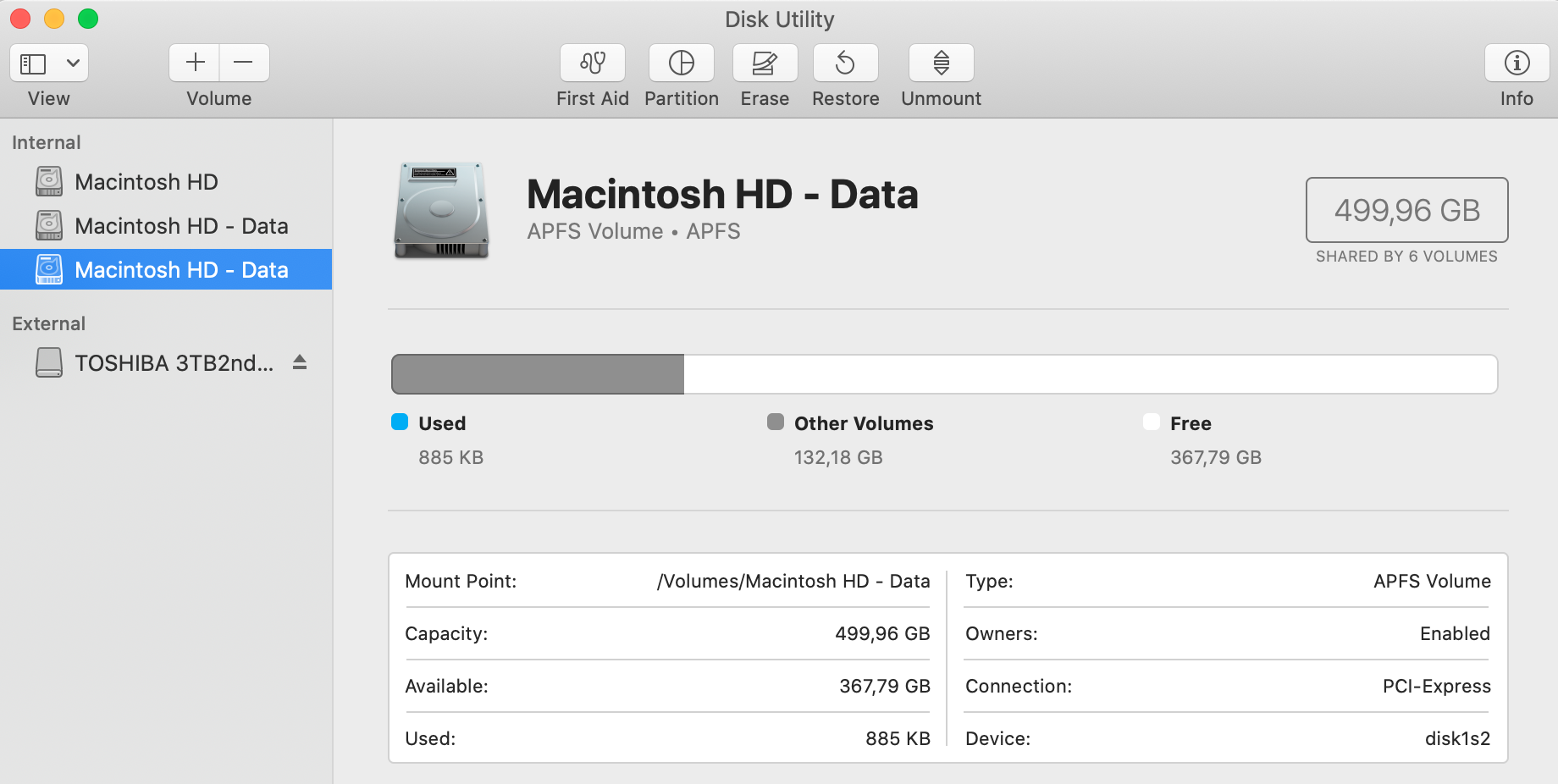Remove a volume with the minus button
1558x784 pixels.
(x=244, y=63)
